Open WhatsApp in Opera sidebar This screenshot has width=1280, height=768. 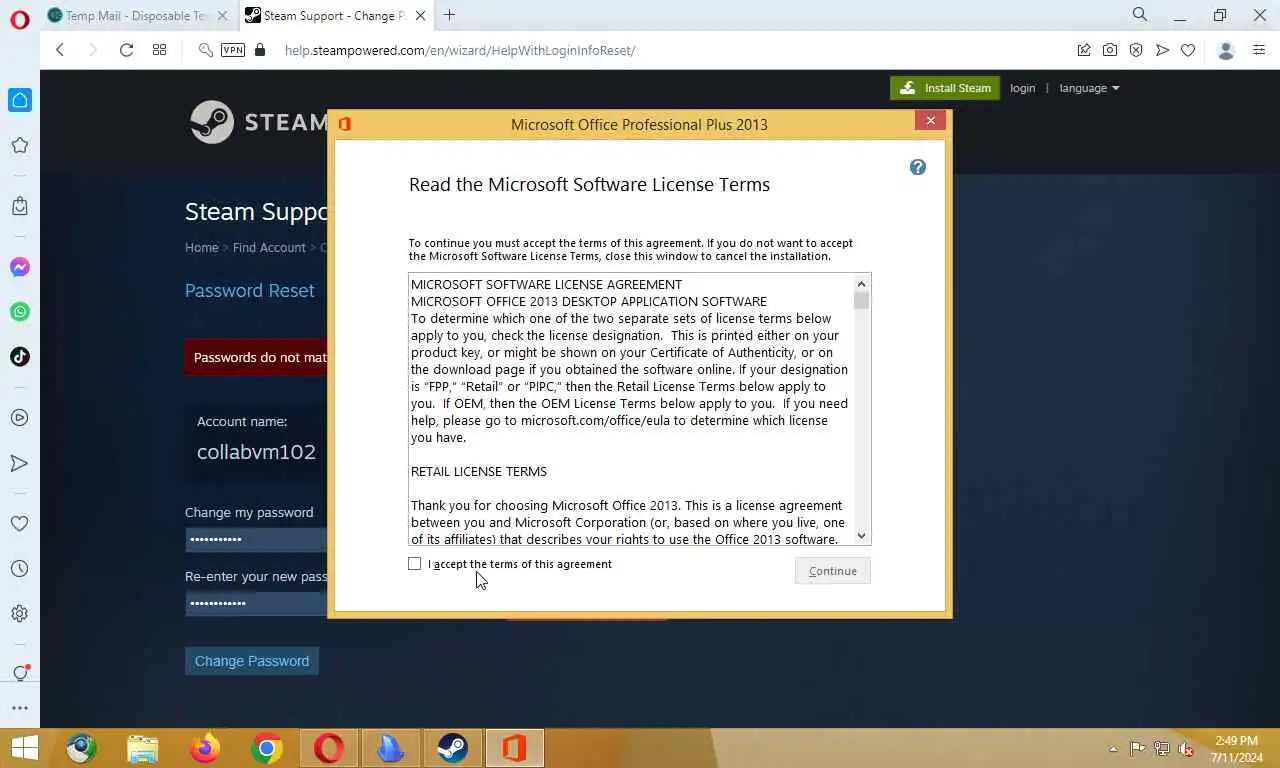point(20,312)
